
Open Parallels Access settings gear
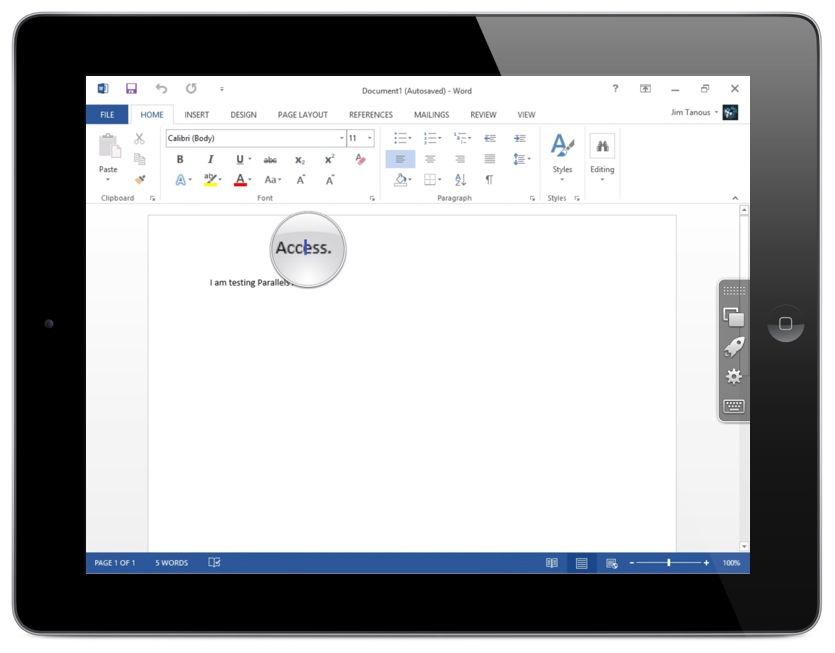[734, 377]
